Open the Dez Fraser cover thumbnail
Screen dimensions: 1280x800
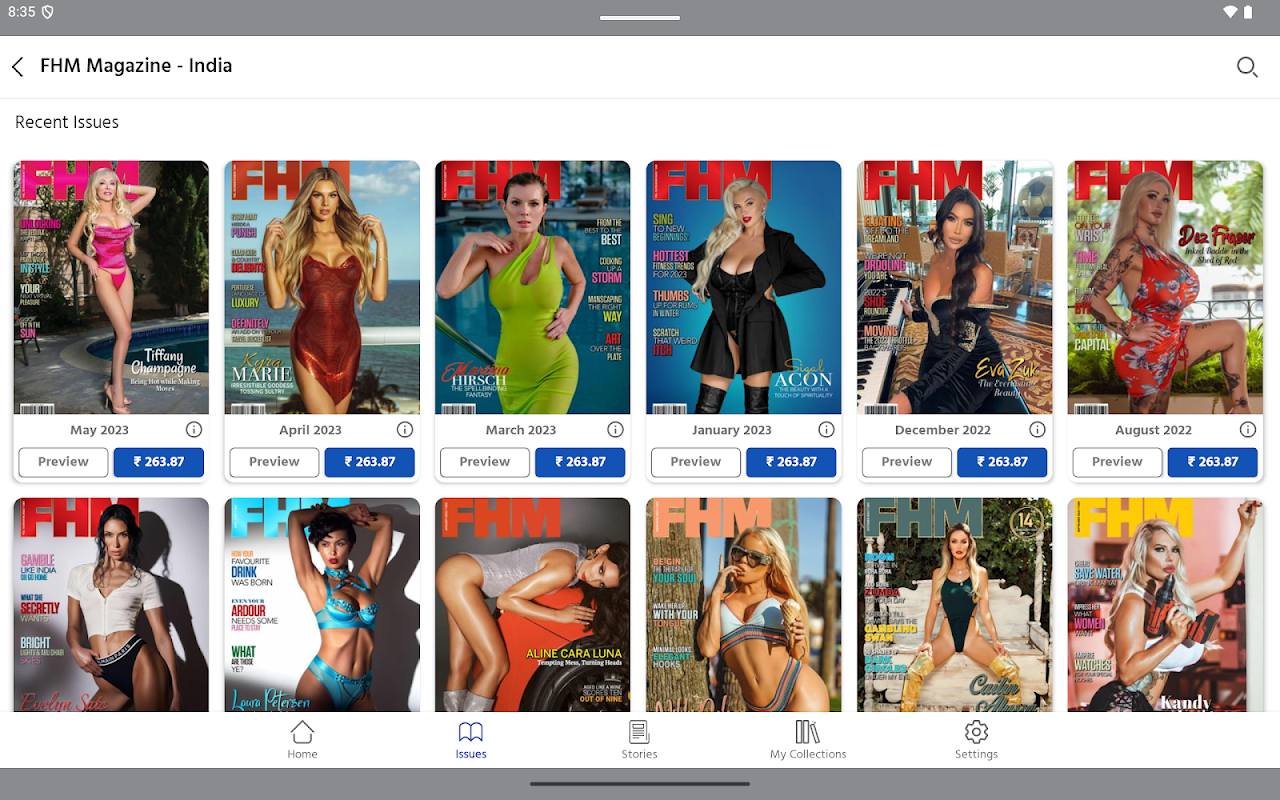[1165, 288]
